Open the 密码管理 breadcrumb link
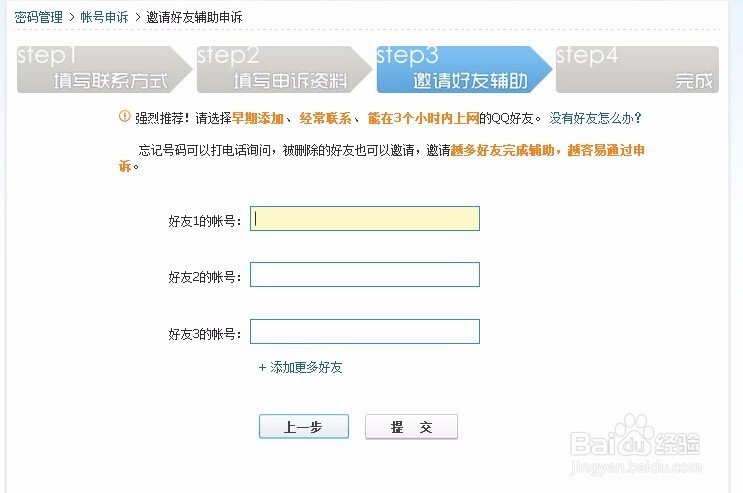743x493 pixels. 38,18
